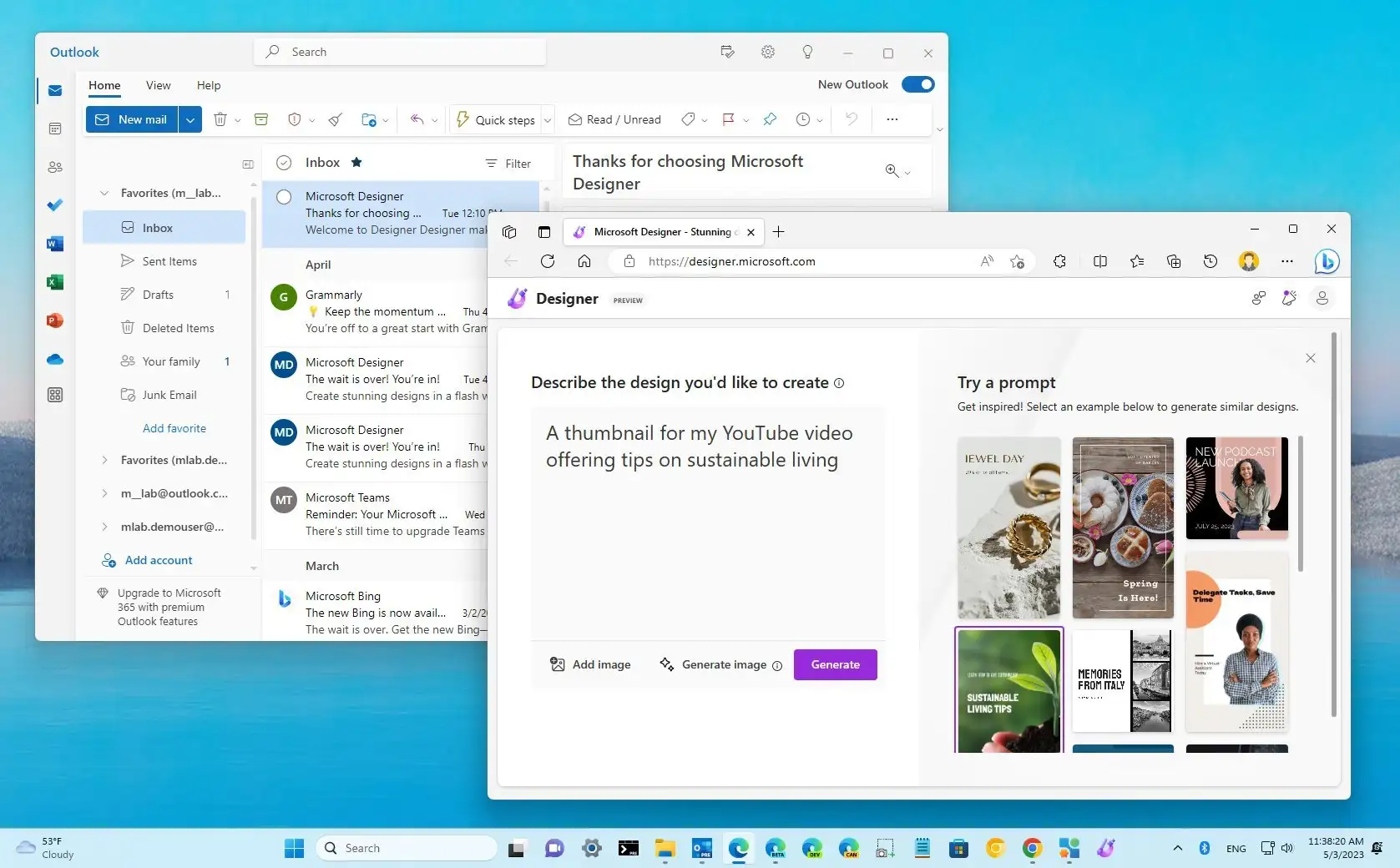1400x868 pixels.
Task: Click the New mail button
Action: click(x=132, y=119)
